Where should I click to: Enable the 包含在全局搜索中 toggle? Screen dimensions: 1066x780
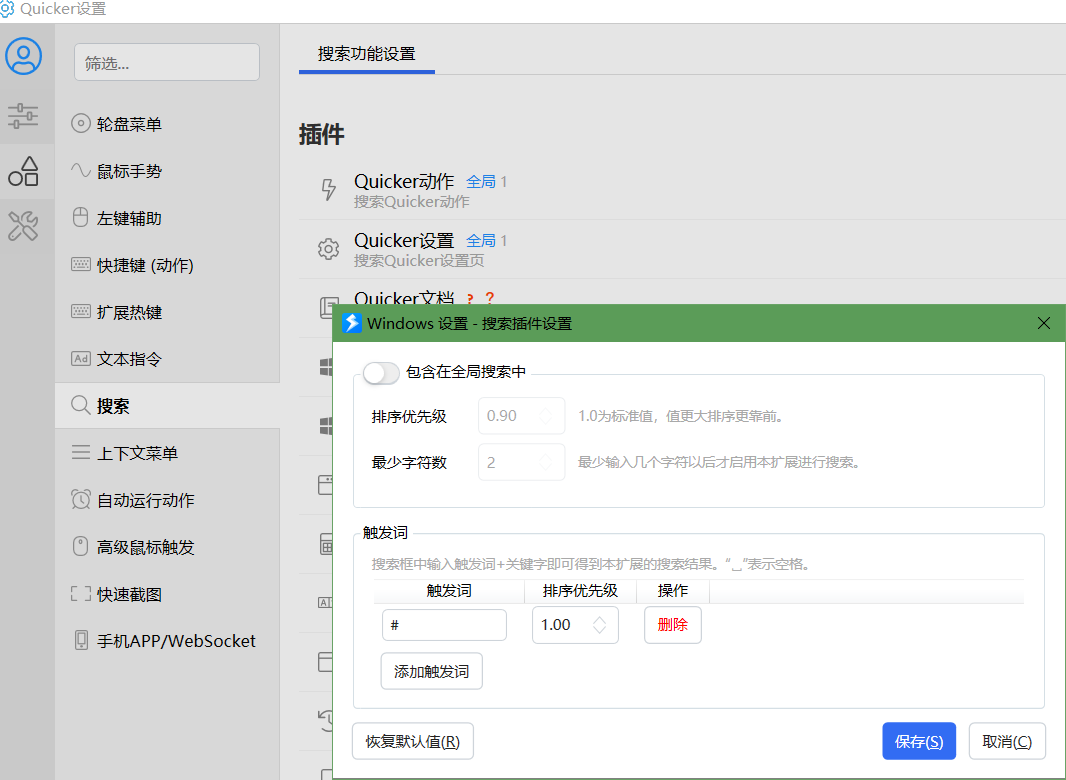pos(381,372)
